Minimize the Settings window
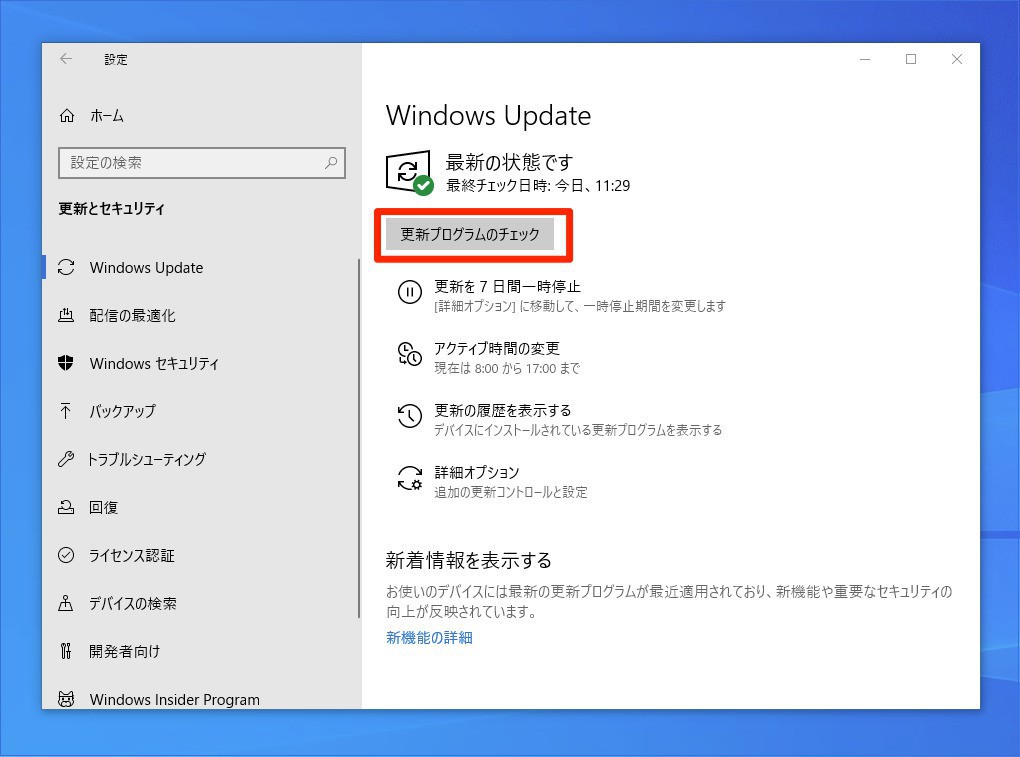 click(x=865, y=59)
